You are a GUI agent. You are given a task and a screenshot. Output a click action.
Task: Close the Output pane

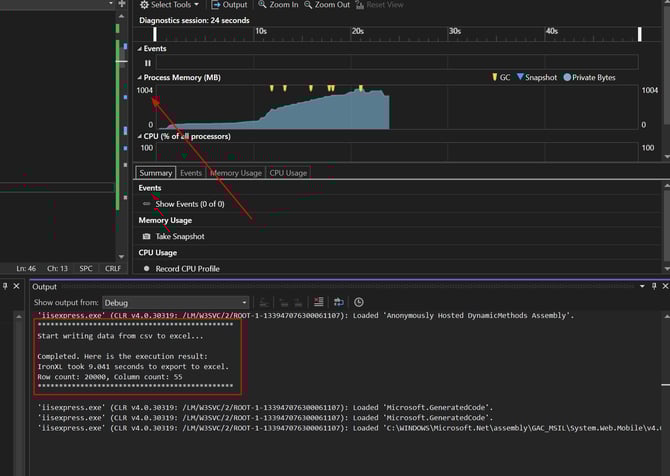pyautogui.click(x=665, y=286)
